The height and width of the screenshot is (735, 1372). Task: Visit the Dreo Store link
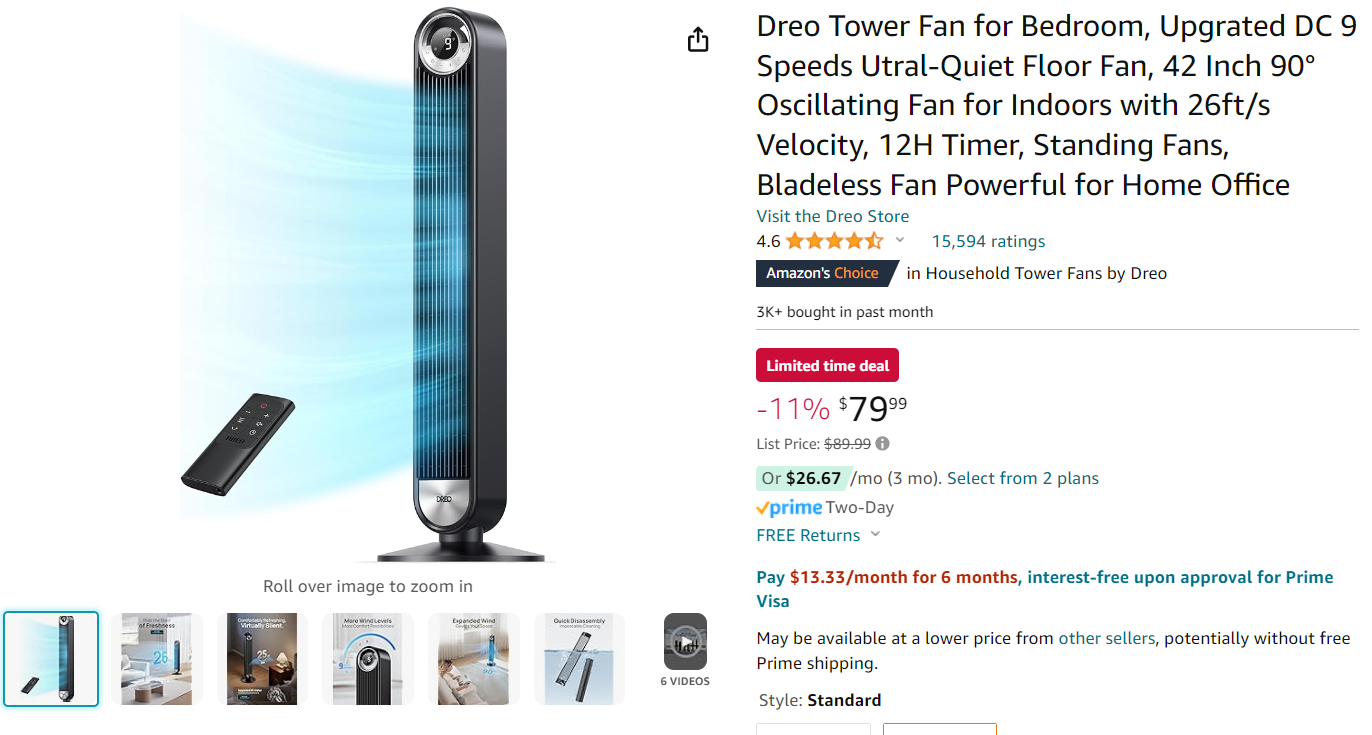(832, 216)
